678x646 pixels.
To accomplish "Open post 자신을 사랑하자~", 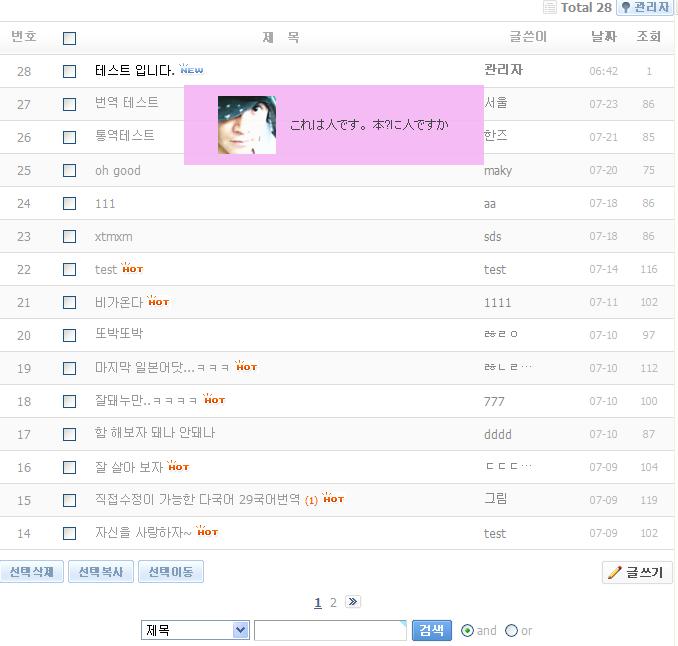I will coord(143,532).
